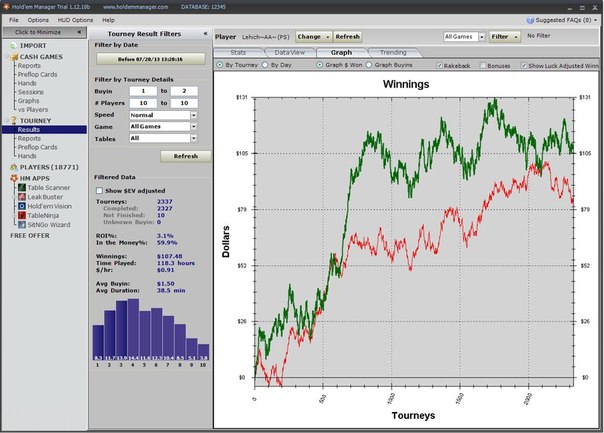Collapse the Tourney Result Filters panel arrow
The height and width of the screenshot is (433, 604).
205,34
